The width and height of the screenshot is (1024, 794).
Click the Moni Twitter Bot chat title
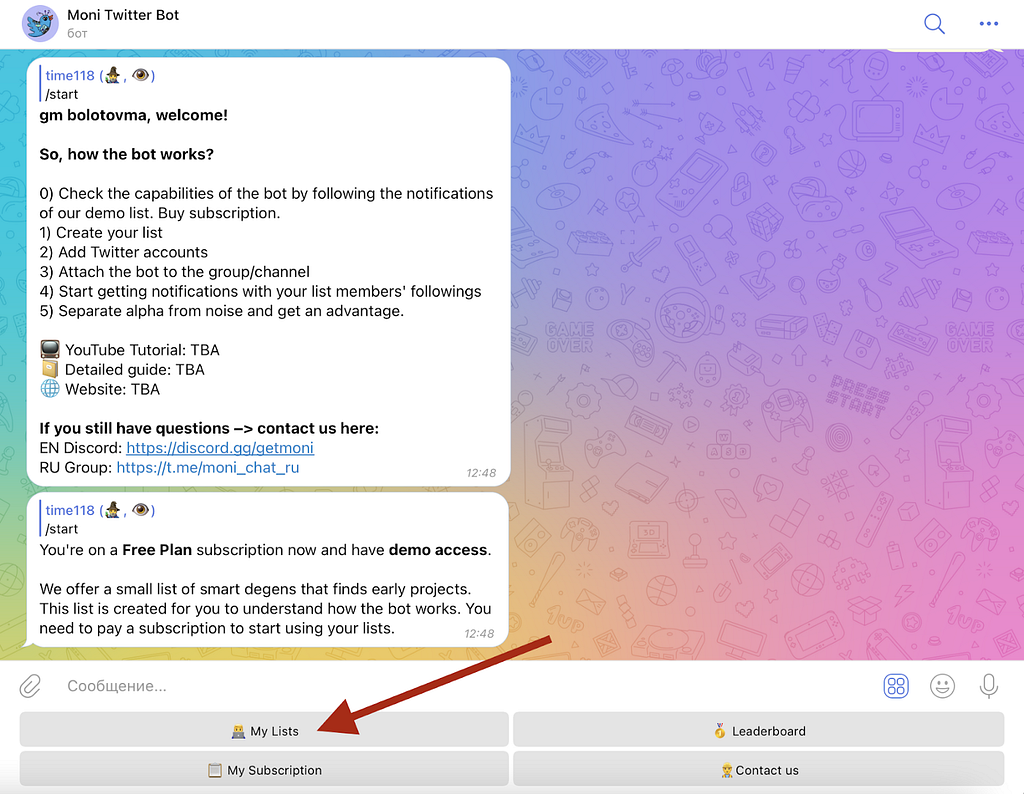click(x=123, y=15)
